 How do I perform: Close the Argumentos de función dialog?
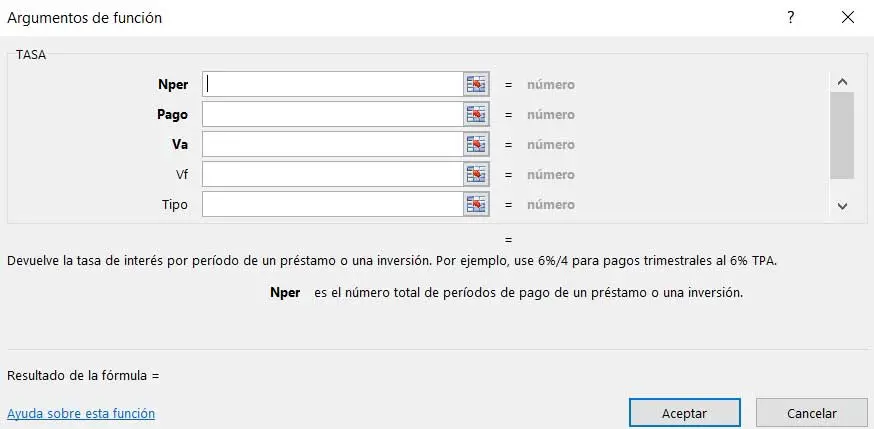[848, 18]
